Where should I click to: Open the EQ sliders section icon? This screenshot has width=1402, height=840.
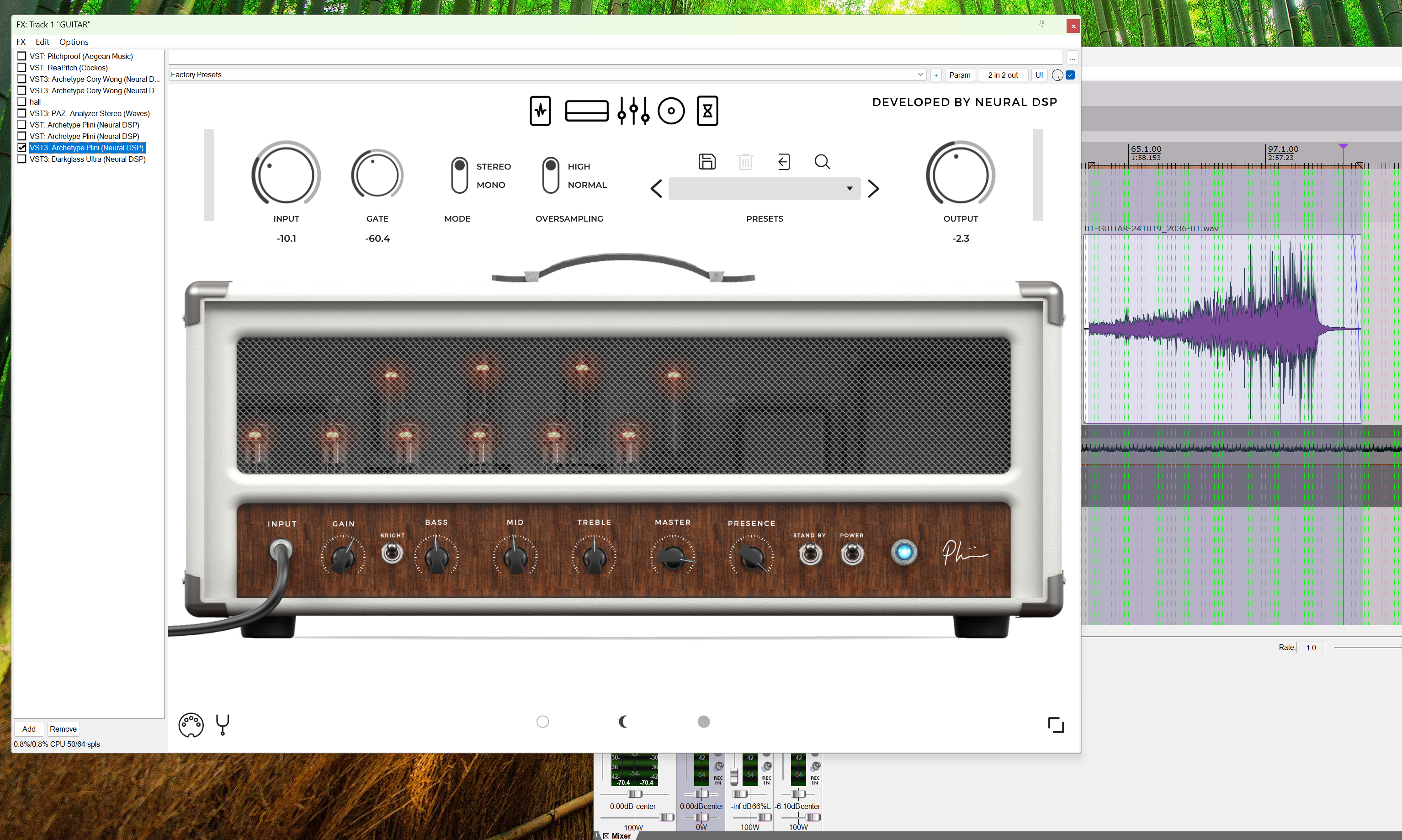[633, 111]
